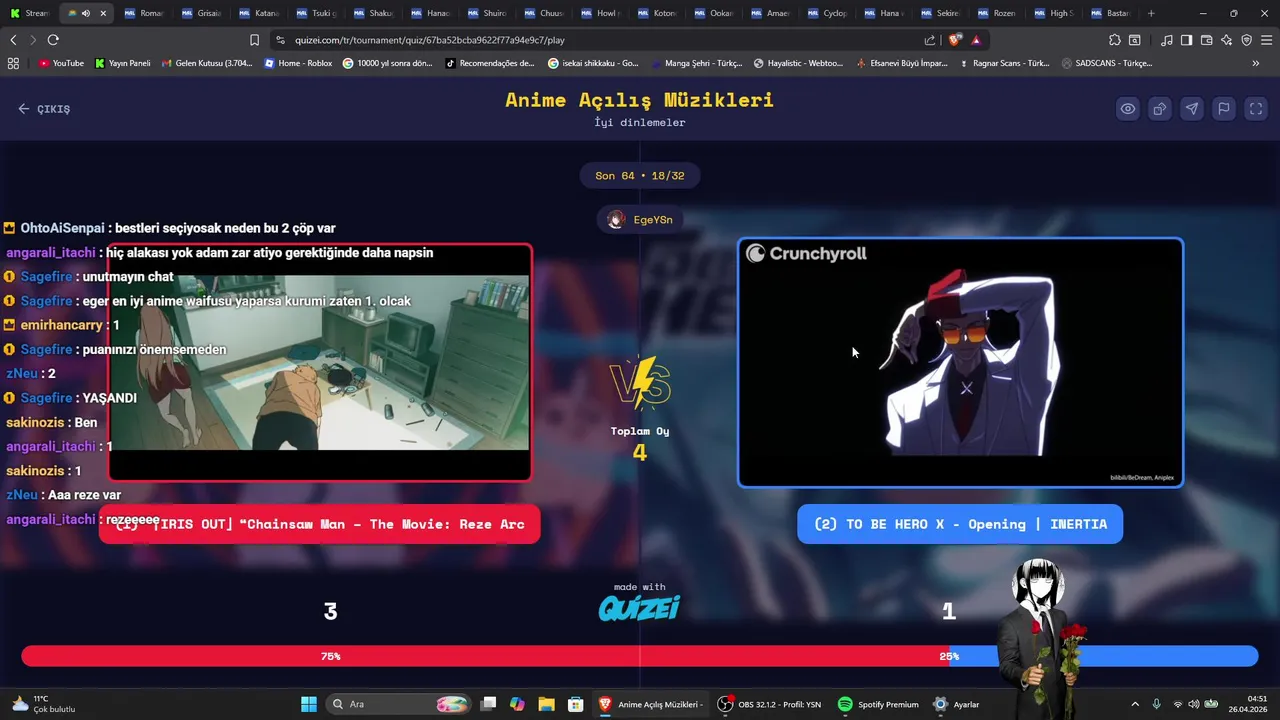Vote for Chainsaw Man IRIS OUT red button
Image resolution: width=1280 pixels, height=720 pixels.
click(x=319, y=524)
